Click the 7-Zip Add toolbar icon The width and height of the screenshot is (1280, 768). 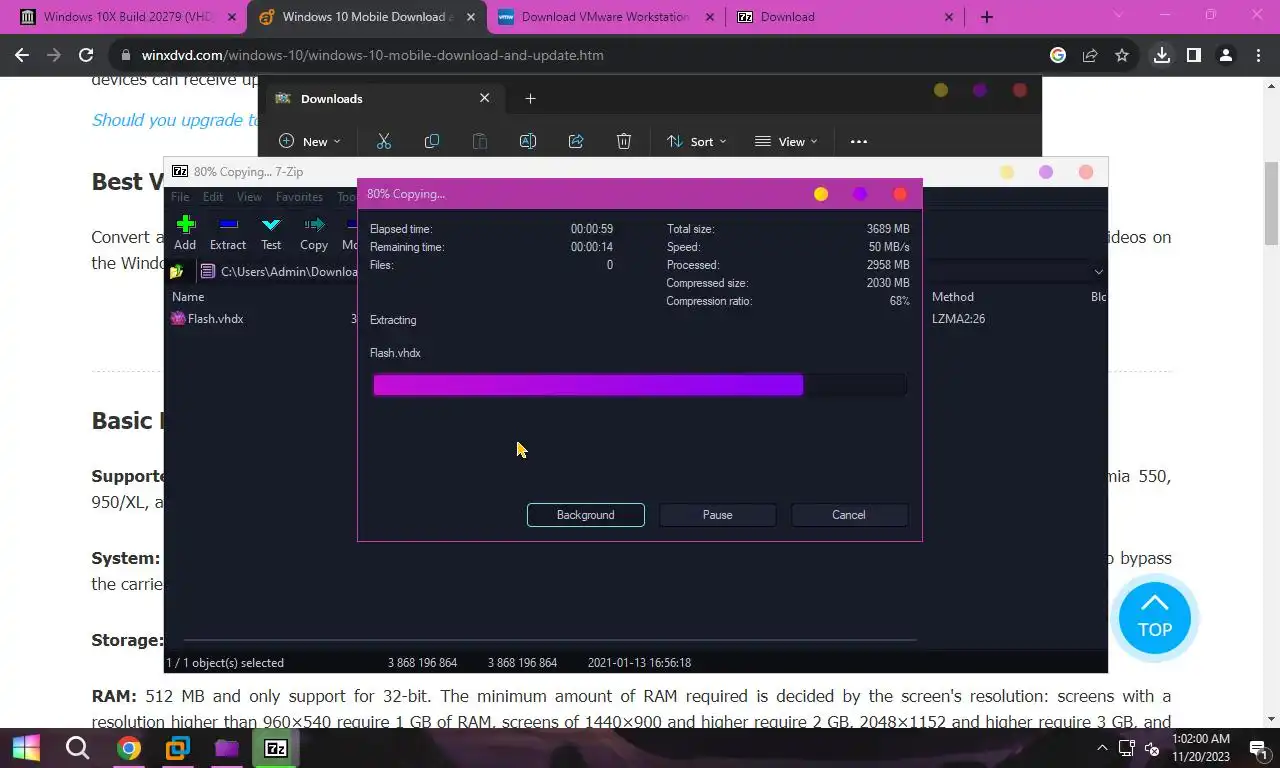[x=185, y=234]
